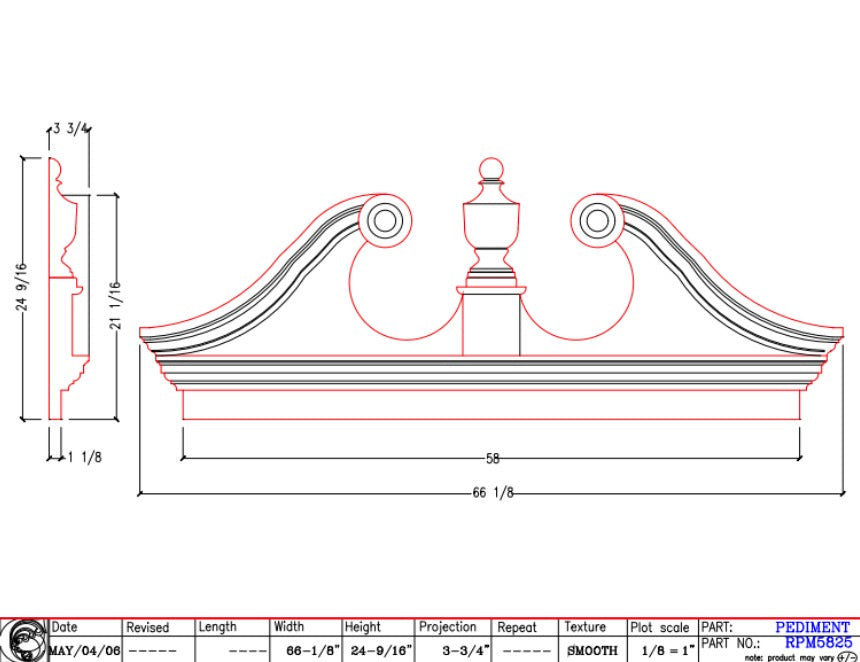
Task: Click the plot scale value 1/8 = 1"
Action: pos(661,650)
